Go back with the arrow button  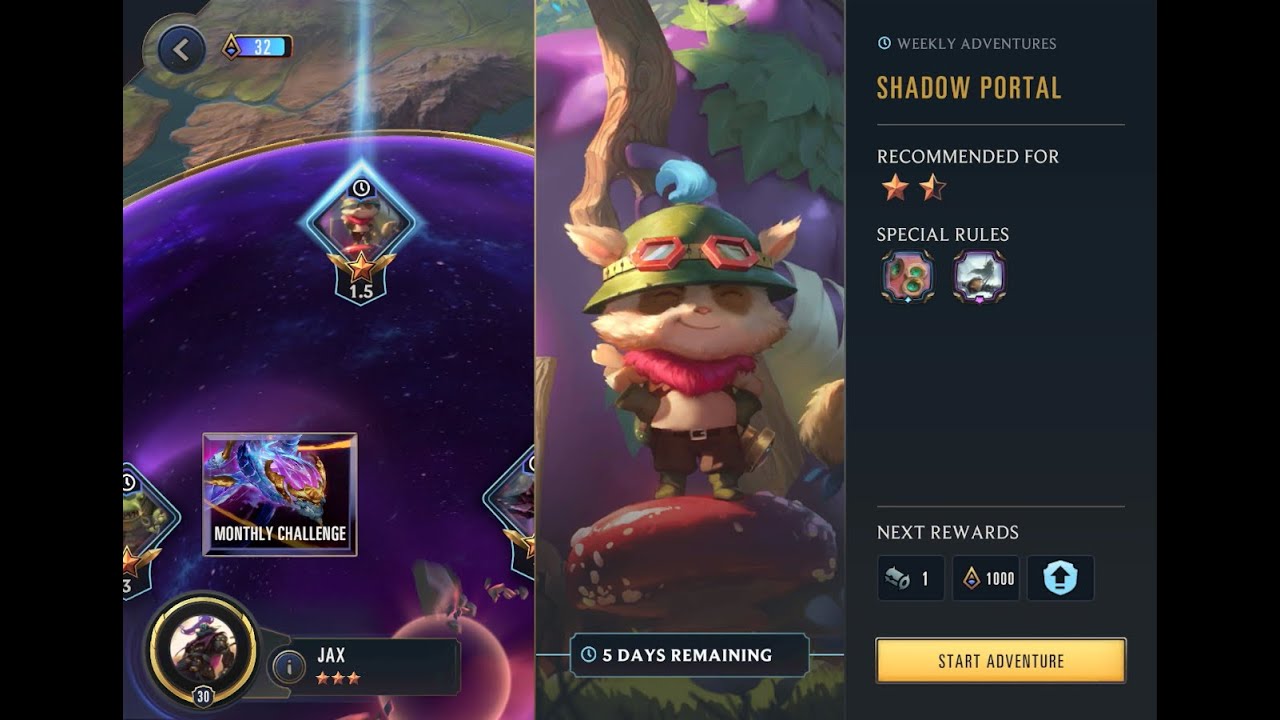[x=181, y=49]
